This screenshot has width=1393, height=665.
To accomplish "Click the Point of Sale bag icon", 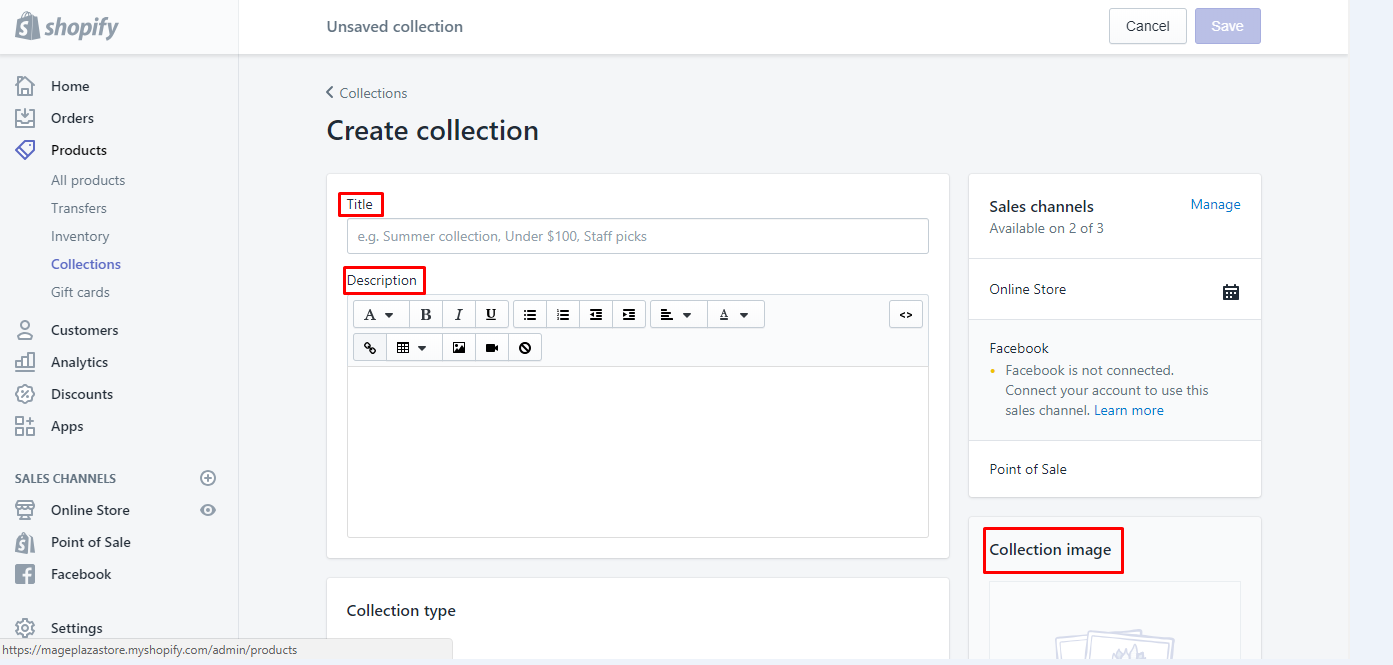I will [x=25, y=542].
